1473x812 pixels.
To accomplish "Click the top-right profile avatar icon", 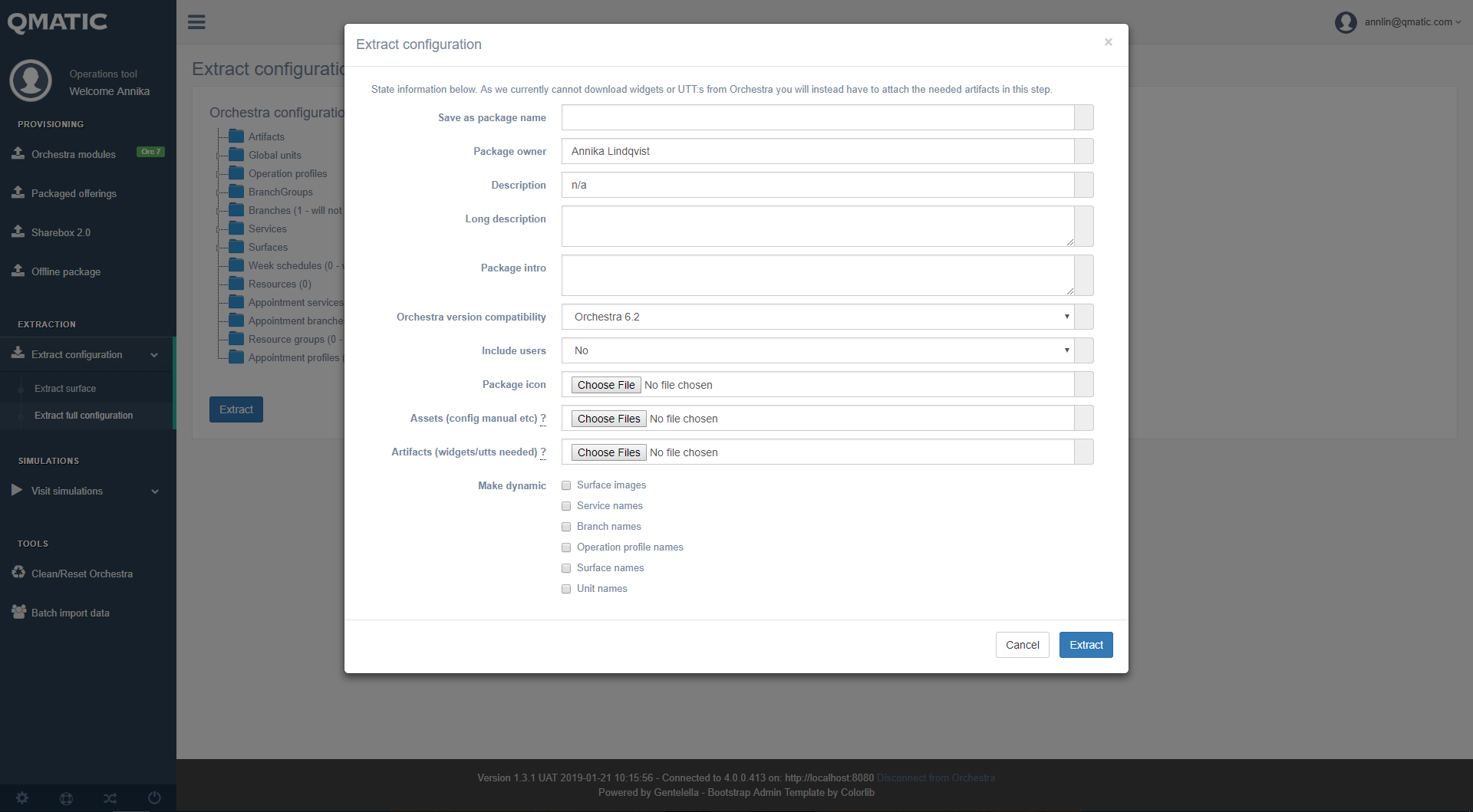I will [1346, 22].
